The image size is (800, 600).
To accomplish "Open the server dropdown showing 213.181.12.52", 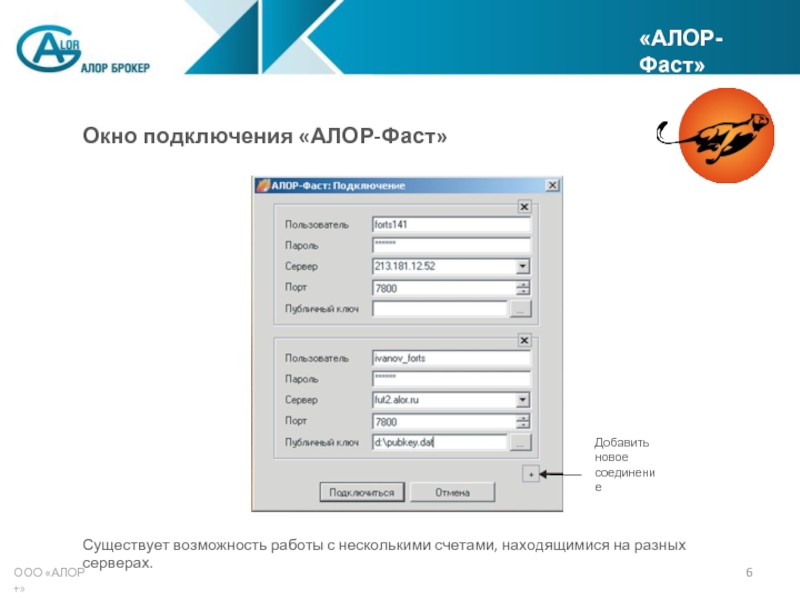I will tap(522, 266).
